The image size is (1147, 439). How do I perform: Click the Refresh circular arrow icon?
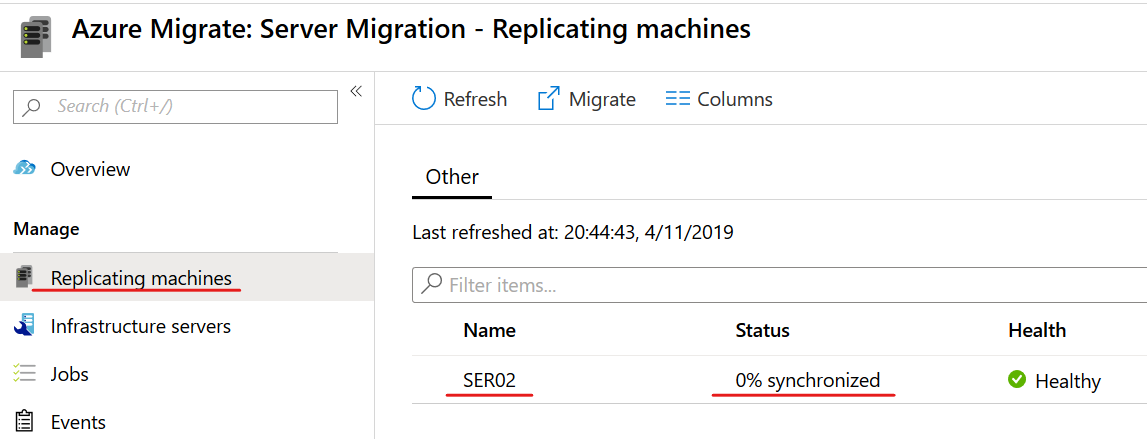424,98
